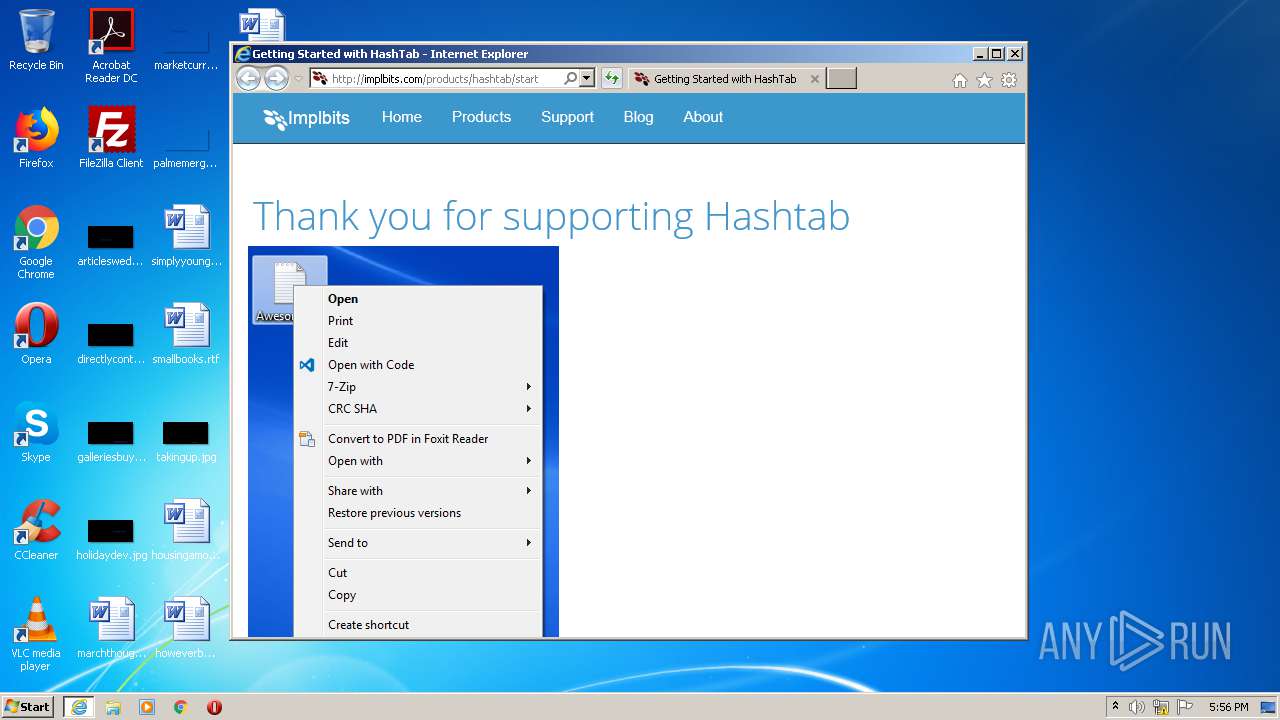The image size is (1280, 720).
Task: Open IE Tools gear icon
Action: tap(1009, 80)
